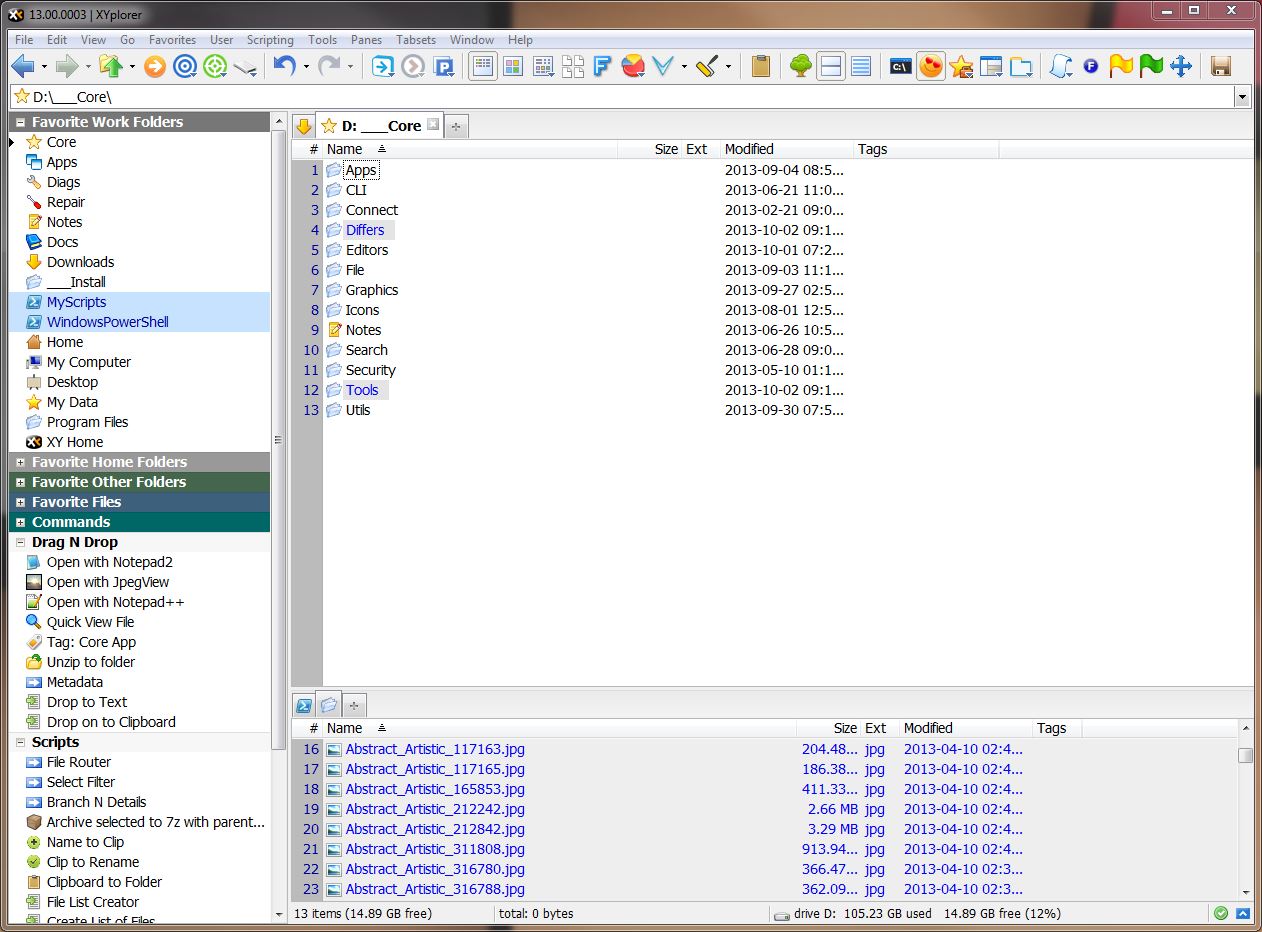The width and height of the screenshot is (1262, 932).
Task: Click the green tree icon in toolbar
Action: pos(800,67)
